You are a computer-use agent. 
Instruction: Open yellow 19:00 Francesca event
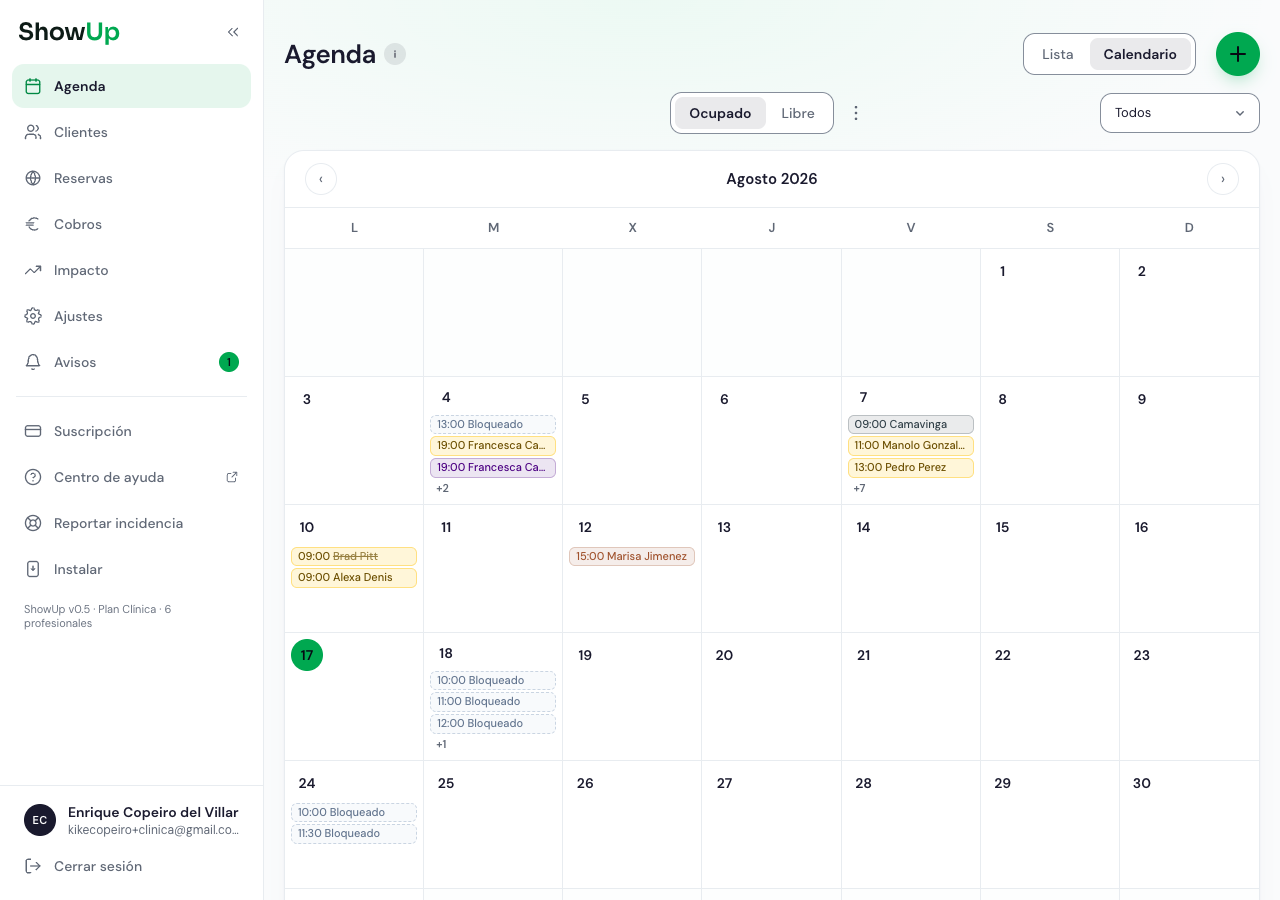pos(493,446)
